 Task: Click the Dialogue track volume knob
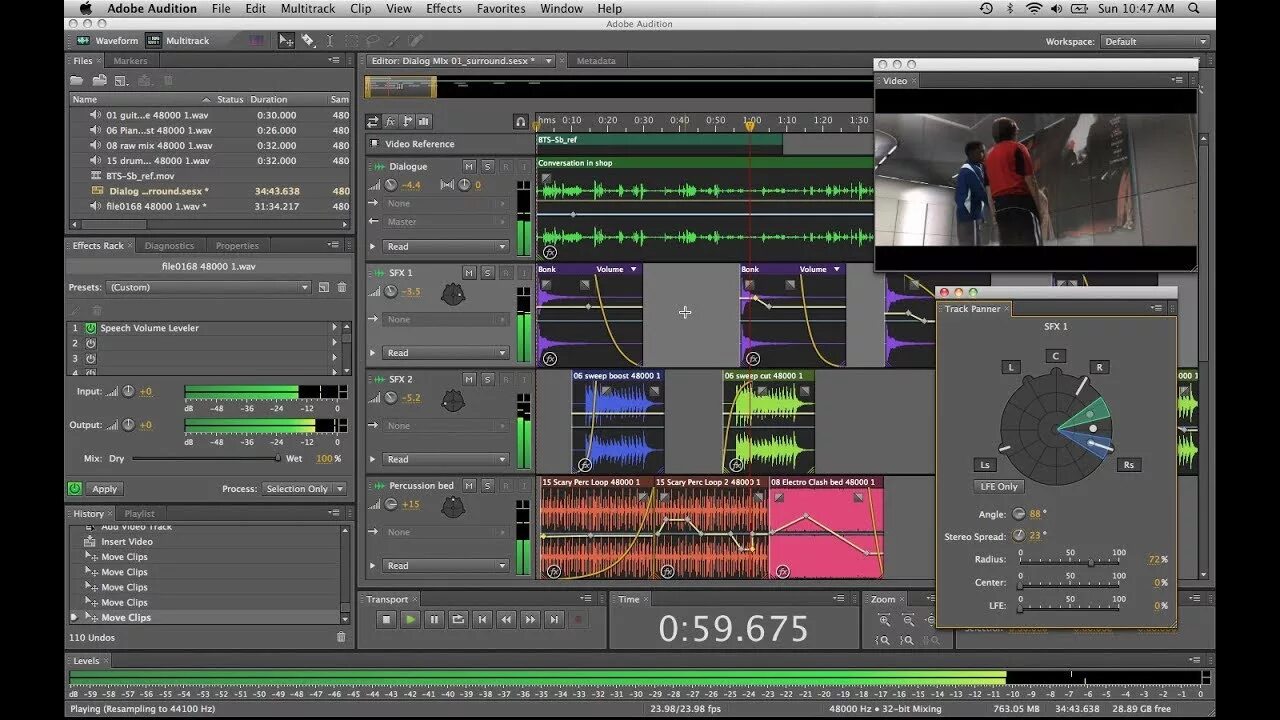(x=391, y=185)
